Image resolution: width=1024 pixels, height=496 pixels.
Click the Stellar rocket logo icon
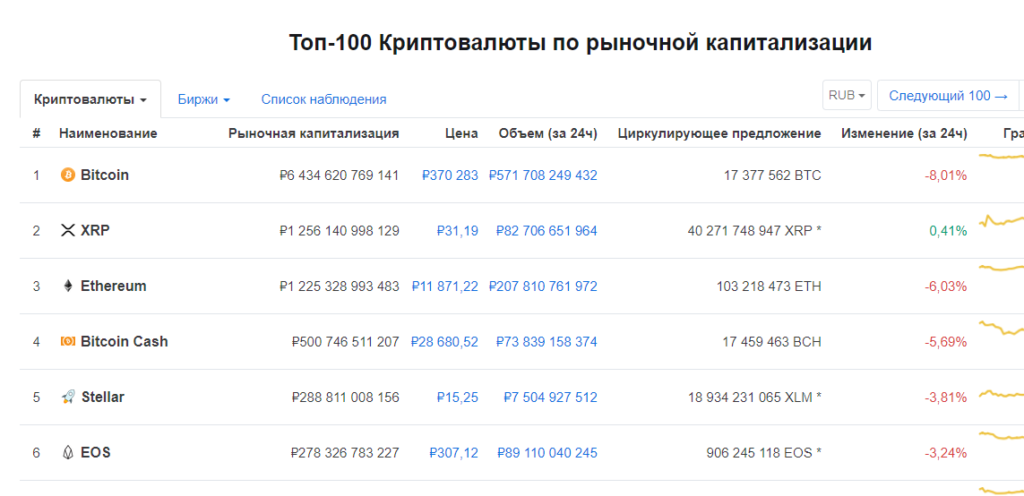[x=68, y=397]
